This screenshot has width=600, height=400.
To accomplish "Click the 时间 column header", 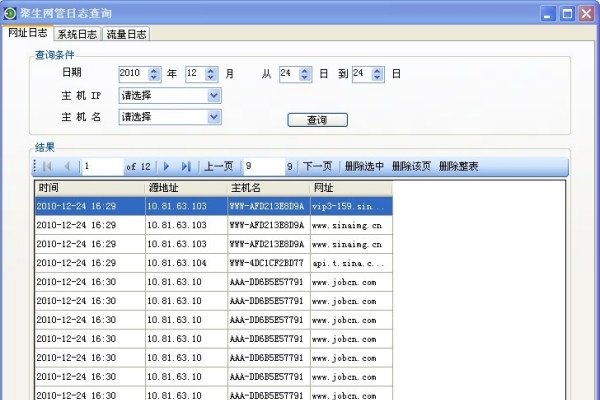I will point(90,188).
